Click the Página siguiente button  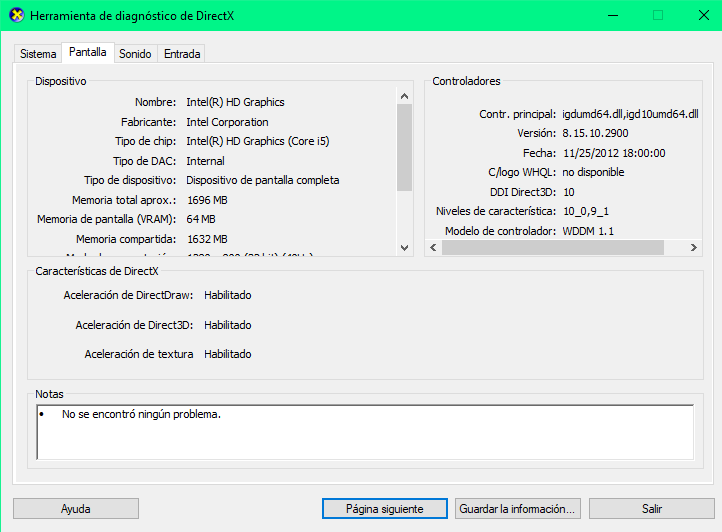tap(384, 509)
